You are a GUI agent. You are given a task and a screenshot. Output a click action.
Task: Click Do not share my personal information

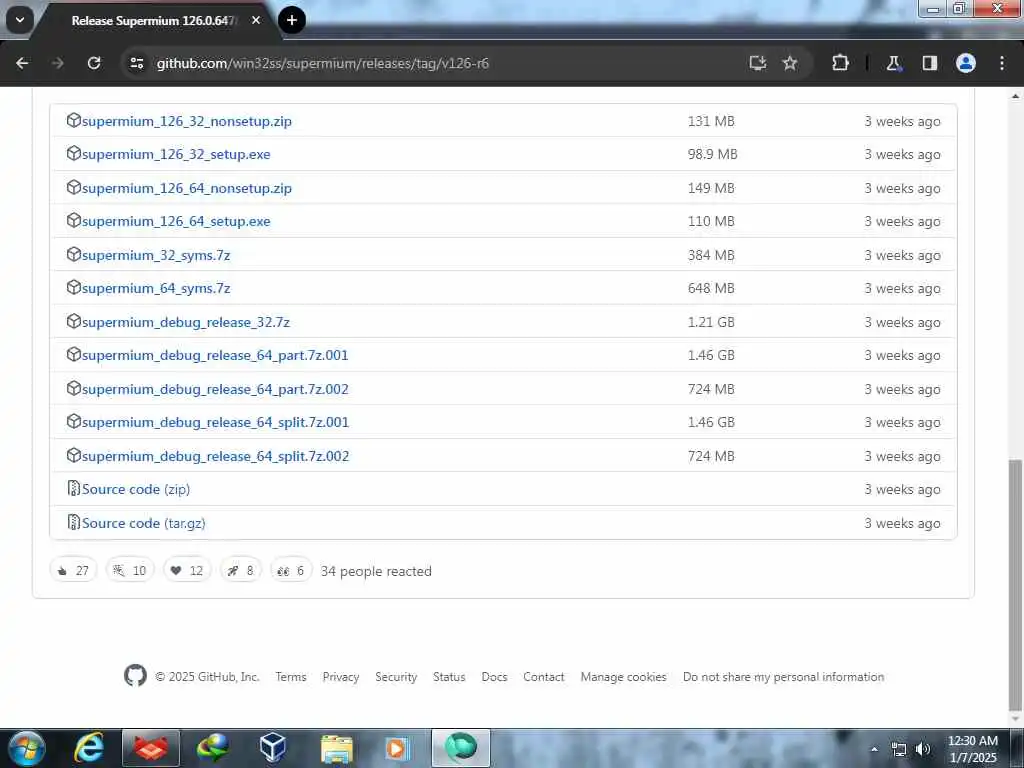tap(784, 677)
